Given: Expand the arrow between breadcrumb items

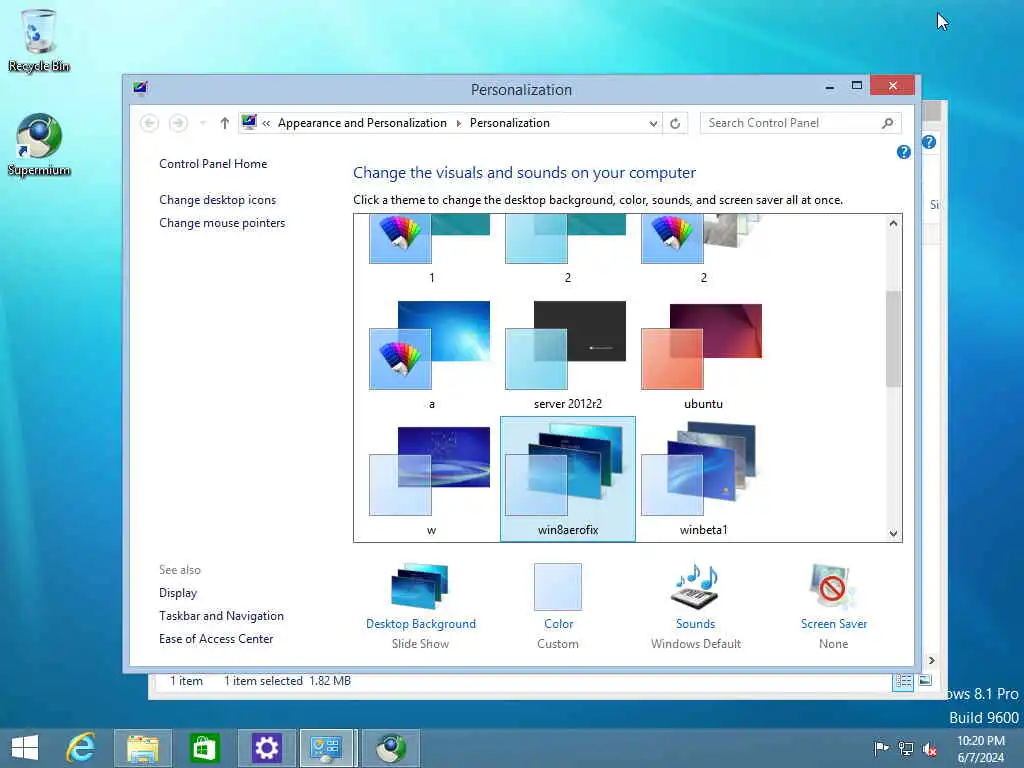Looking at the screenshot, I should tap(458, 123).
